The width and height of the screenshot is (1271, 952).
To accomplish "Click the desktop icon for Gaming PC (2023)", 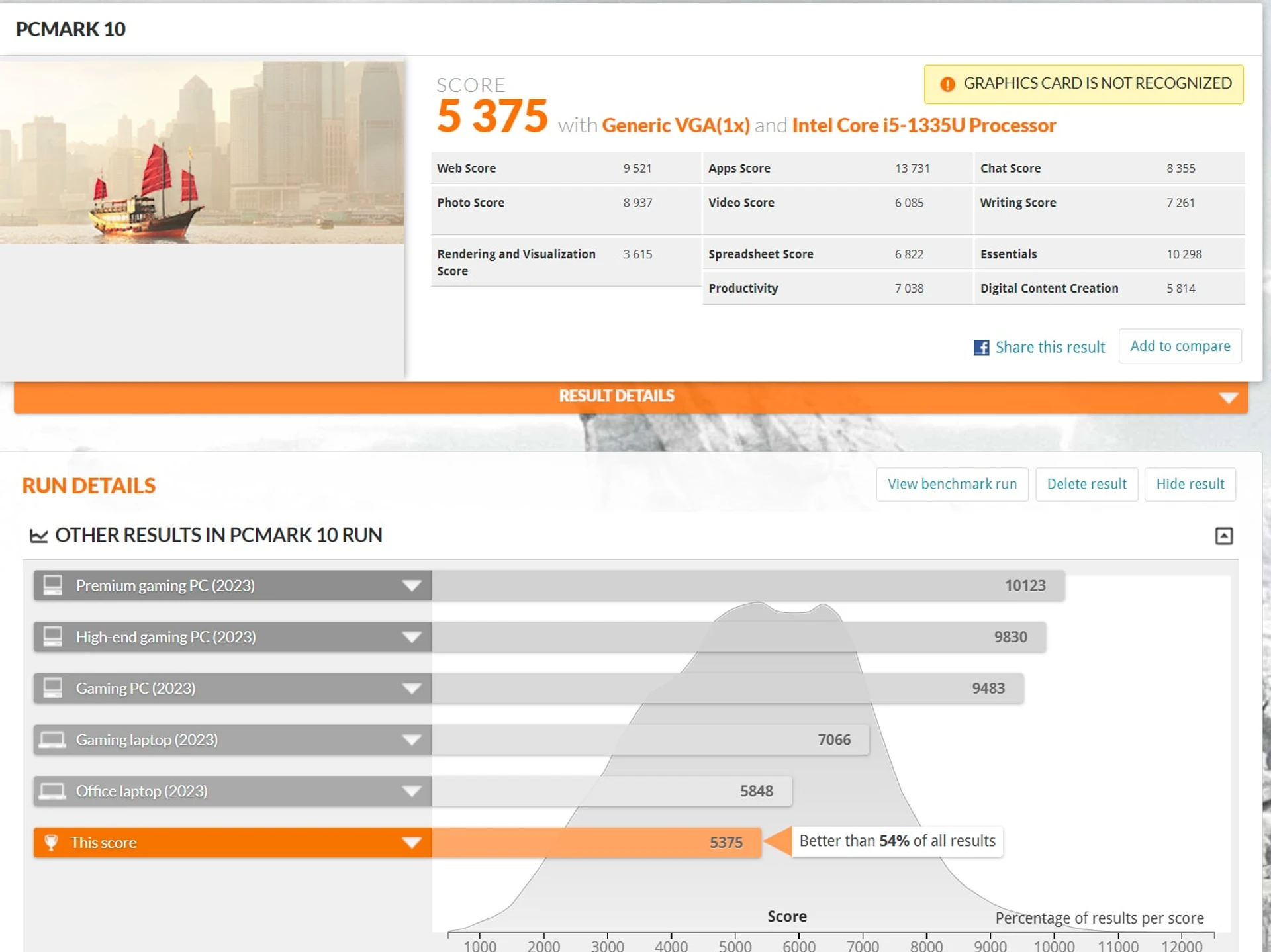I will tap(53, 689).
